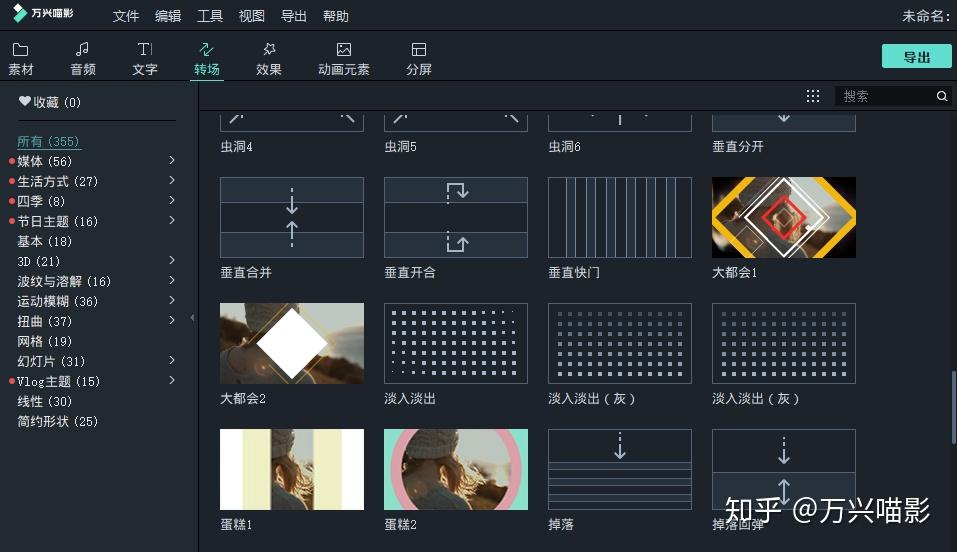Image resolution: width=957 pixels, height=552 pixels.
Task: Select the 所有 (355) category link
Action: tap(48, 142)
